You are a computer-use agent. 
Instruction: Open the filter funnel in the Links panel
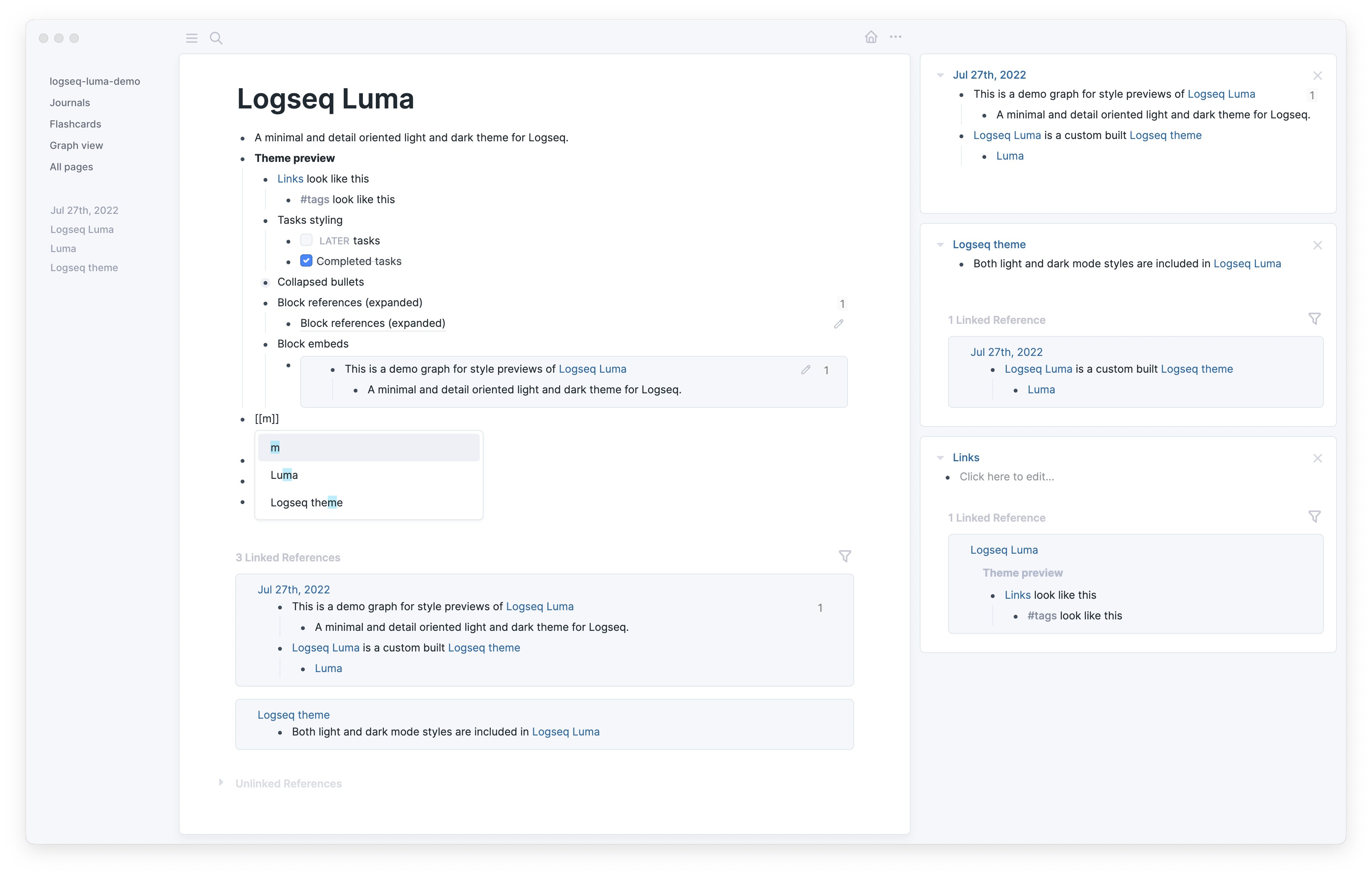[1315, 516]
